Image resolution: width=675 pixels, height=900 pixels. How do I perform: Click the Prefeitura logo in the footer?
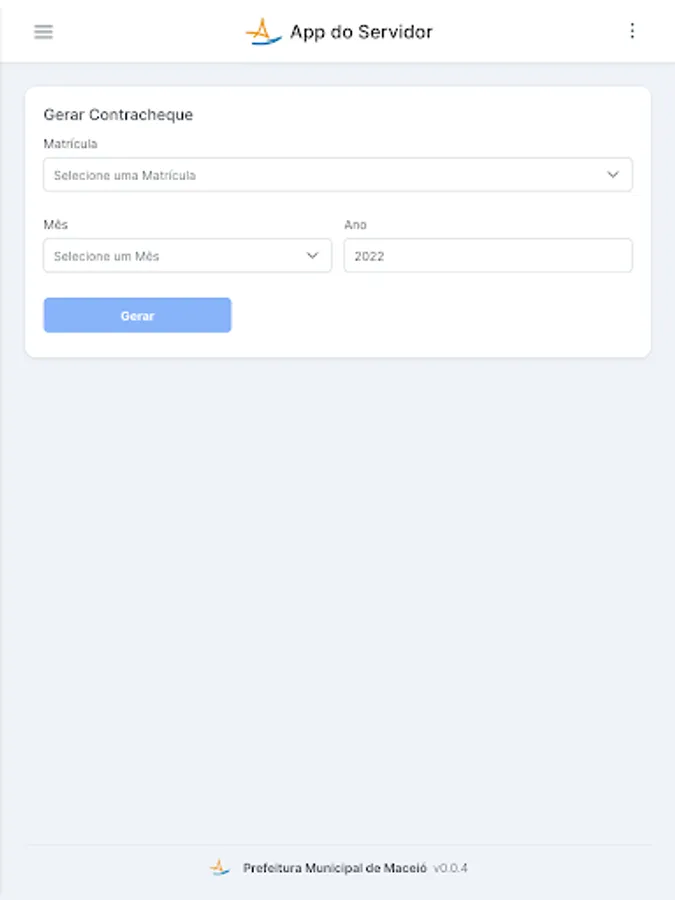(x=220, y=868)
